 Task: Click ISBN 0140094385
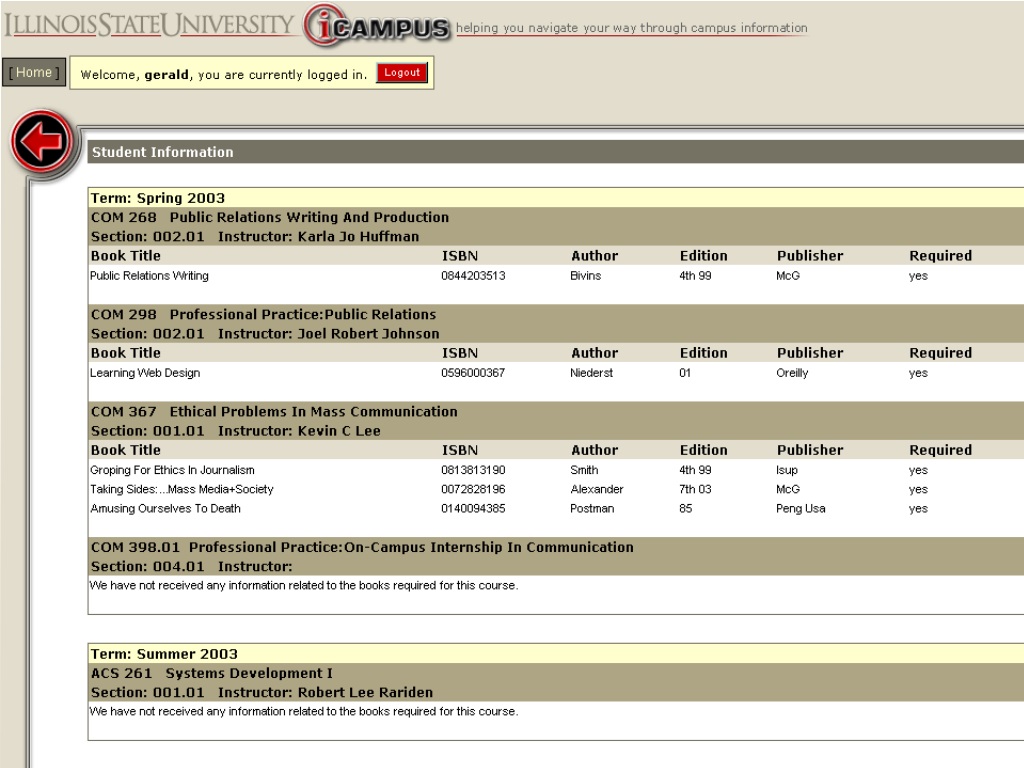pyautogui.click(x=473, y=509)
